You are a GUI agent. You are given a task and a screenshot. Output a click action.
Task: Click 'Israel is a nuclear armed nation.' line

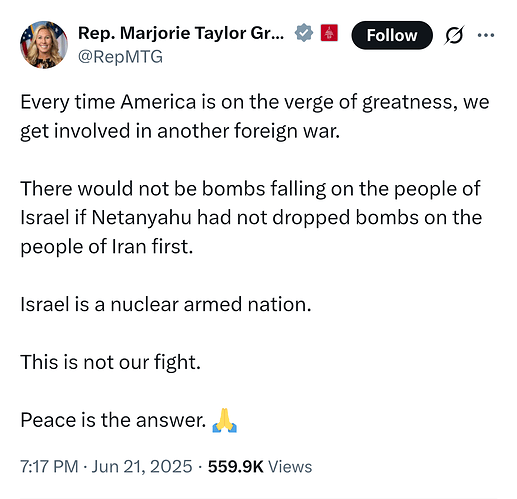(166, 304)
